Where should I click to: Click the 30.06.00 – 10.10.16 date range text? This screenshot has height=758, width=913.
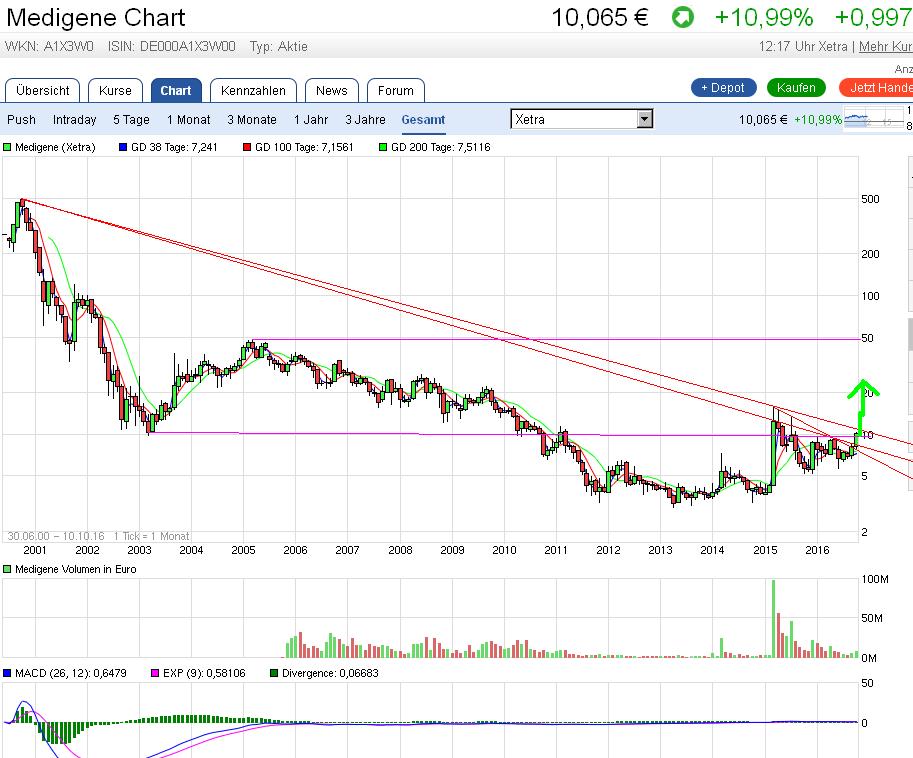(x=56, y=536)
